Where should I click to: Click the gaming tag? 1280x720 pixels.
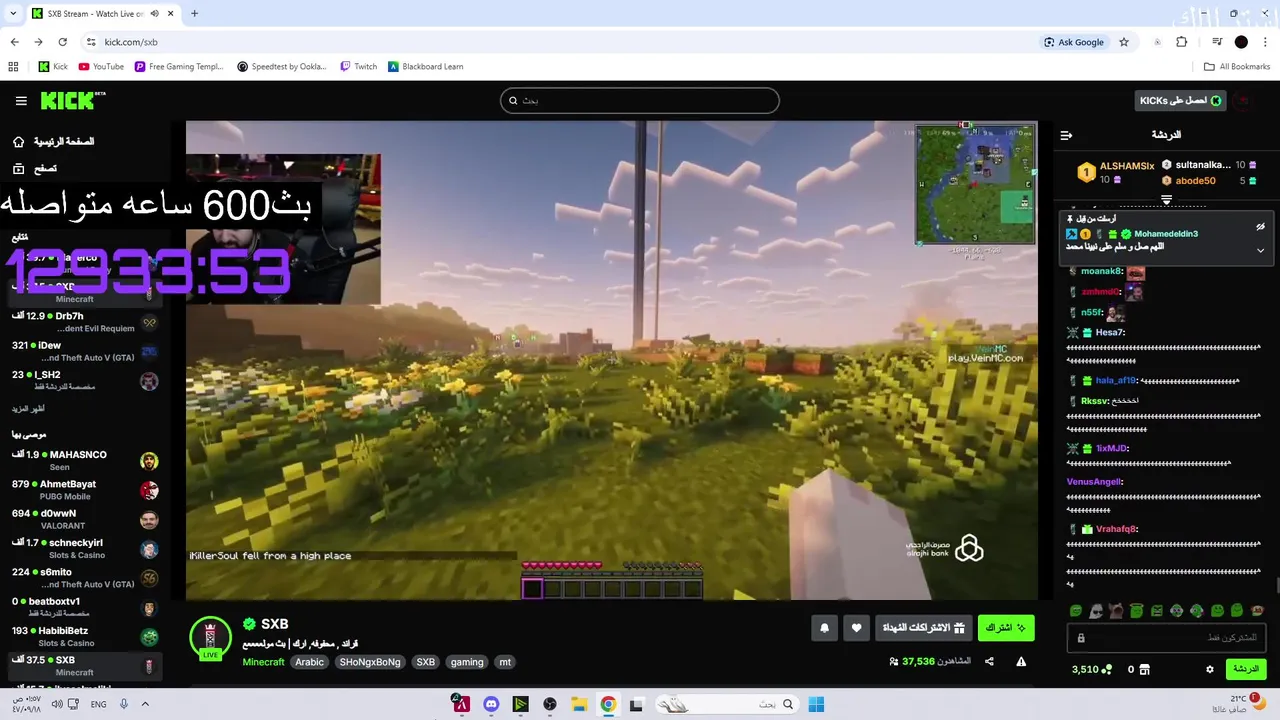467,662
